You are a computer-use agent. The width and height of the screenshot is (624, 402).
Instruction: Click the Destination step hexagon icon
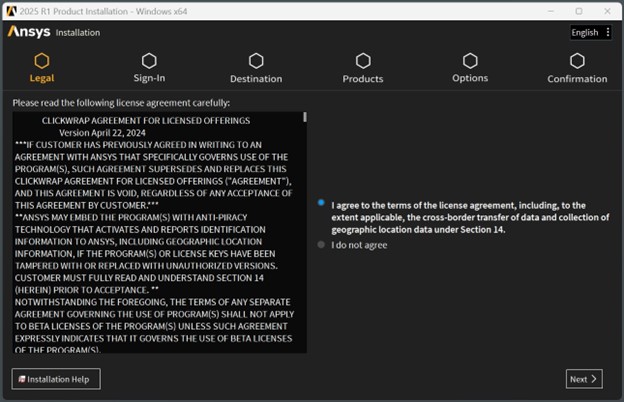pyautogui.click(x=256, y=61)
